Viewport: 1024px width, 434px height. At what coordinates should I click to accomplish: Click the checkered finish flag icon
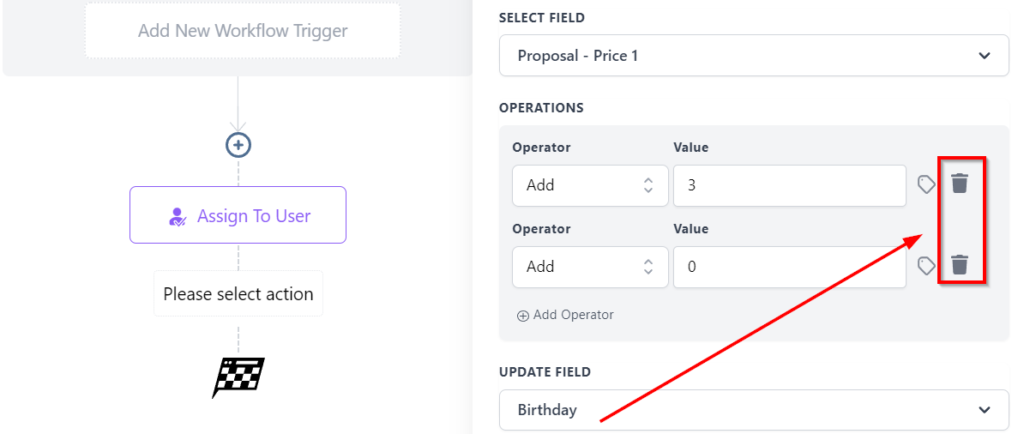pyautogui.click(x=238, y=376)
